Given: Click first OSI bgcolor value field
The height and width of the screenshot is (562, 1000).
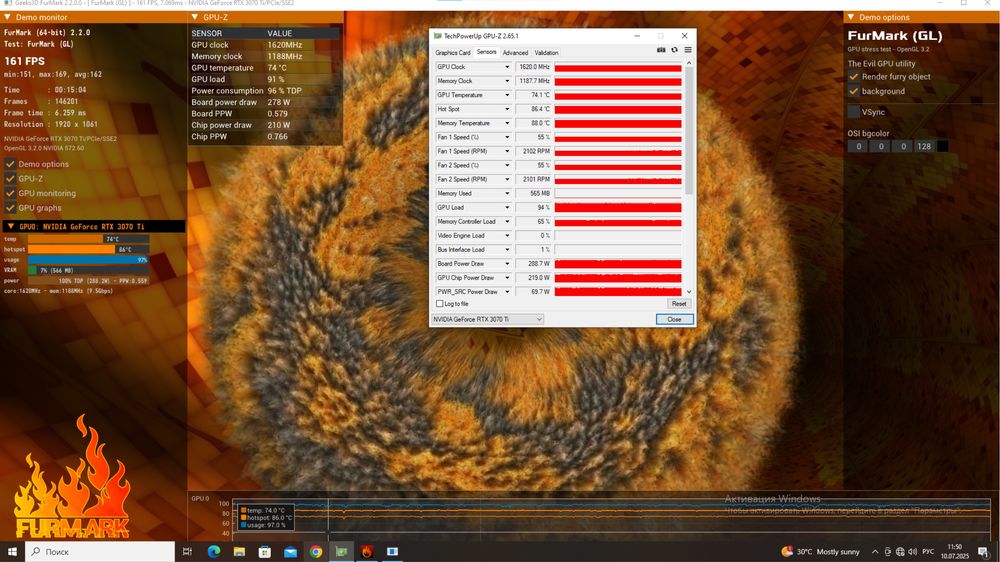Looking at the screenshot, I should (x=858, y=146).
